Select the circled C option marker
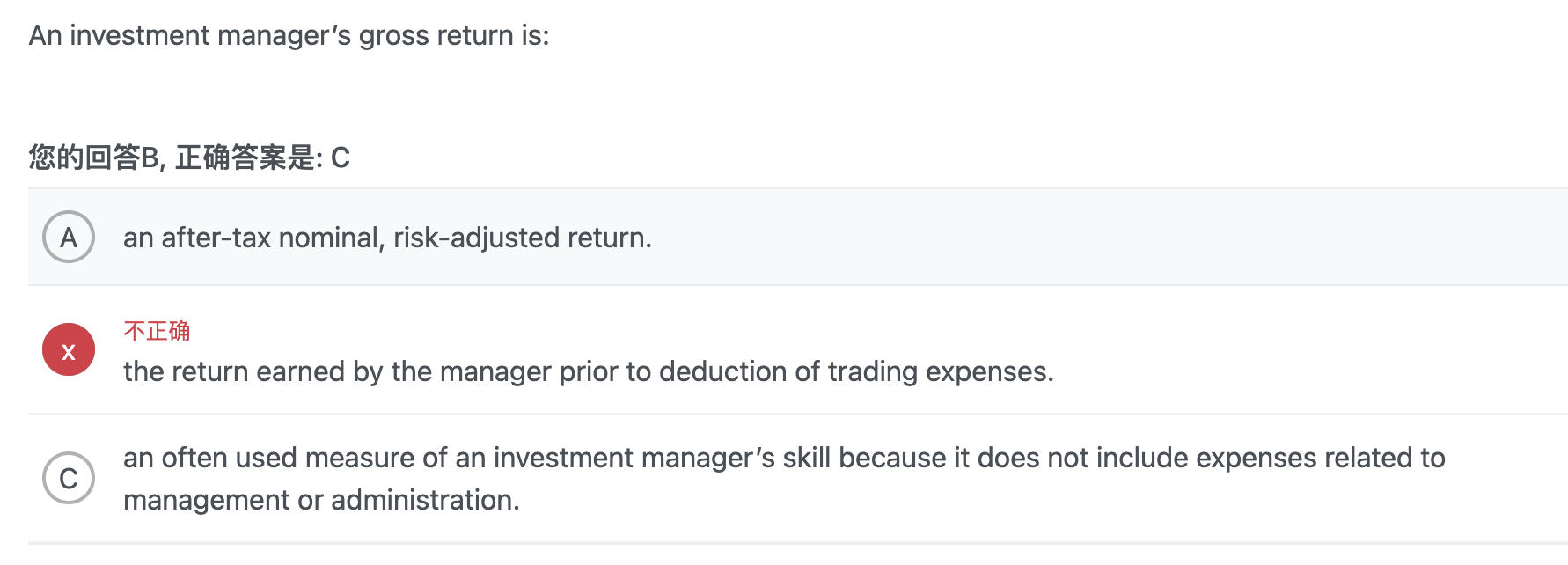This screenshot has height=565, width=1568. (69, 478)
